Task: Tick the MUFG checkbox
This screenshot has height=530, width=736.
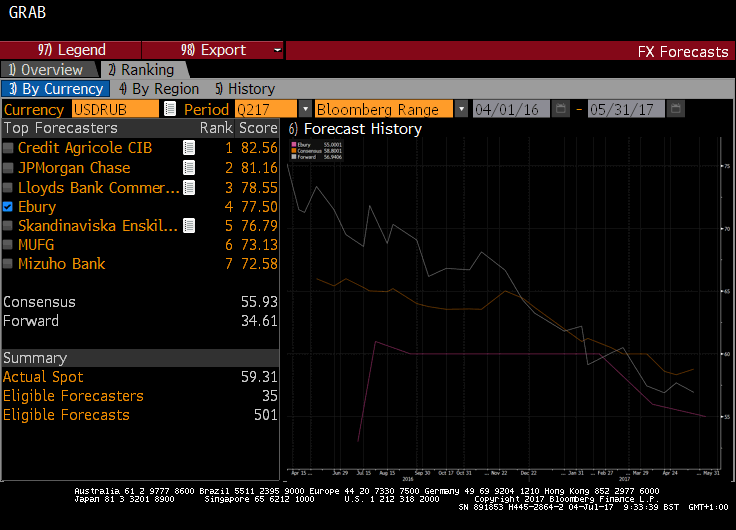Action: [x=8, y=245]
